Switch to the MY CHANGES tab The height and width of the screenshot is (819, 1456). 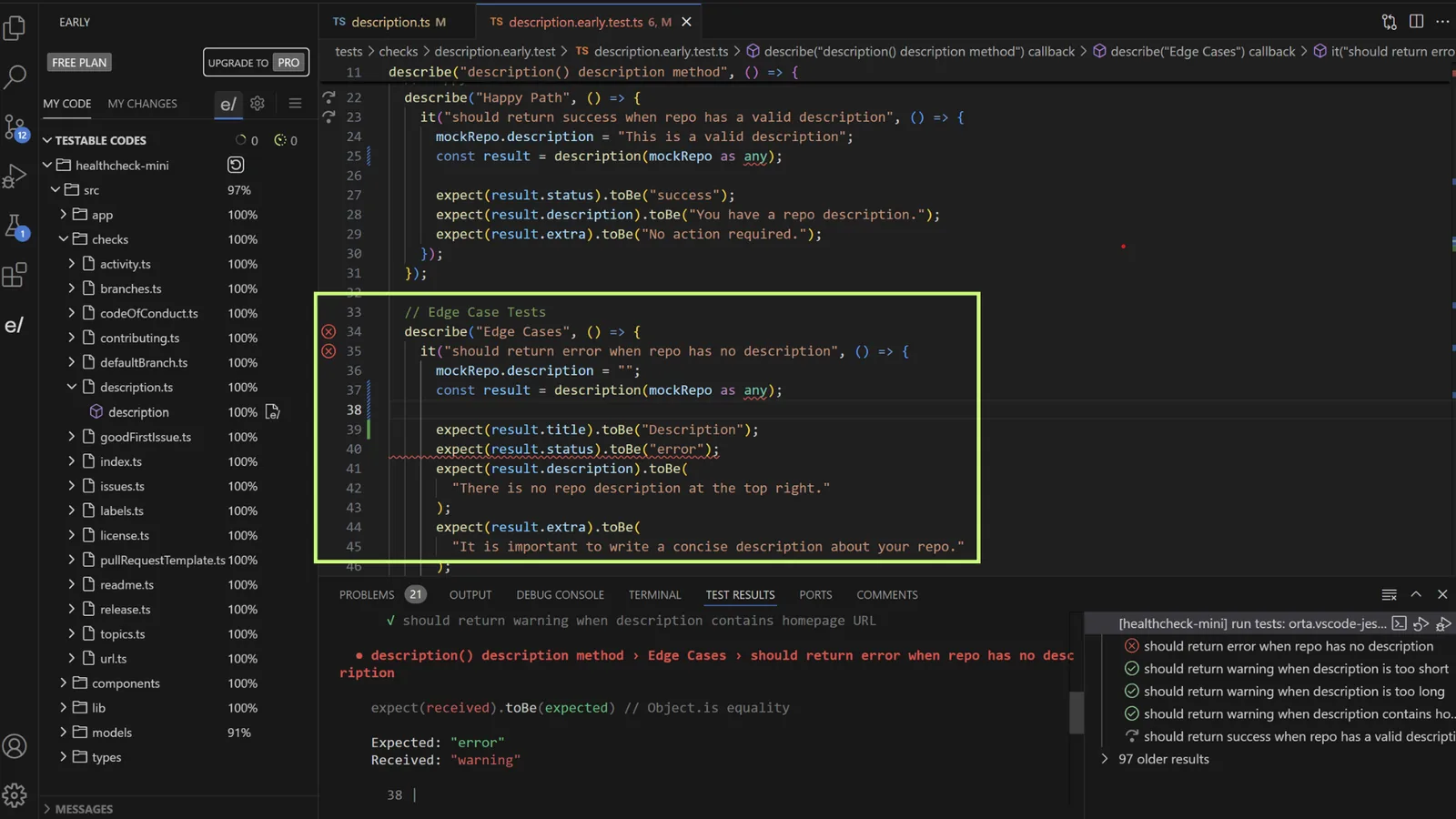143,104
